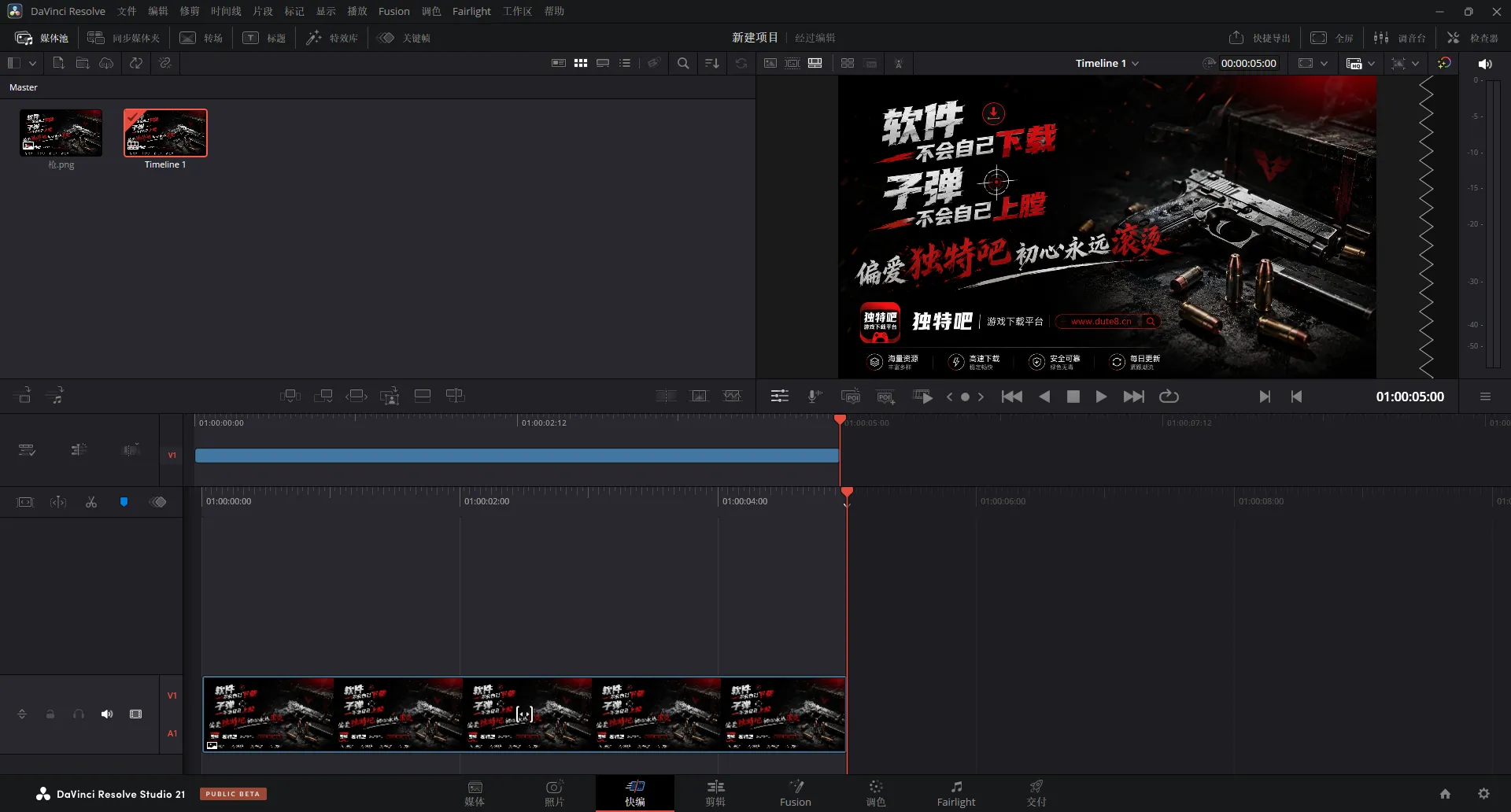Expand the bin list dropdown arrow
Image resolution: width=1511 pixels, height=812 pixels.
32,63
